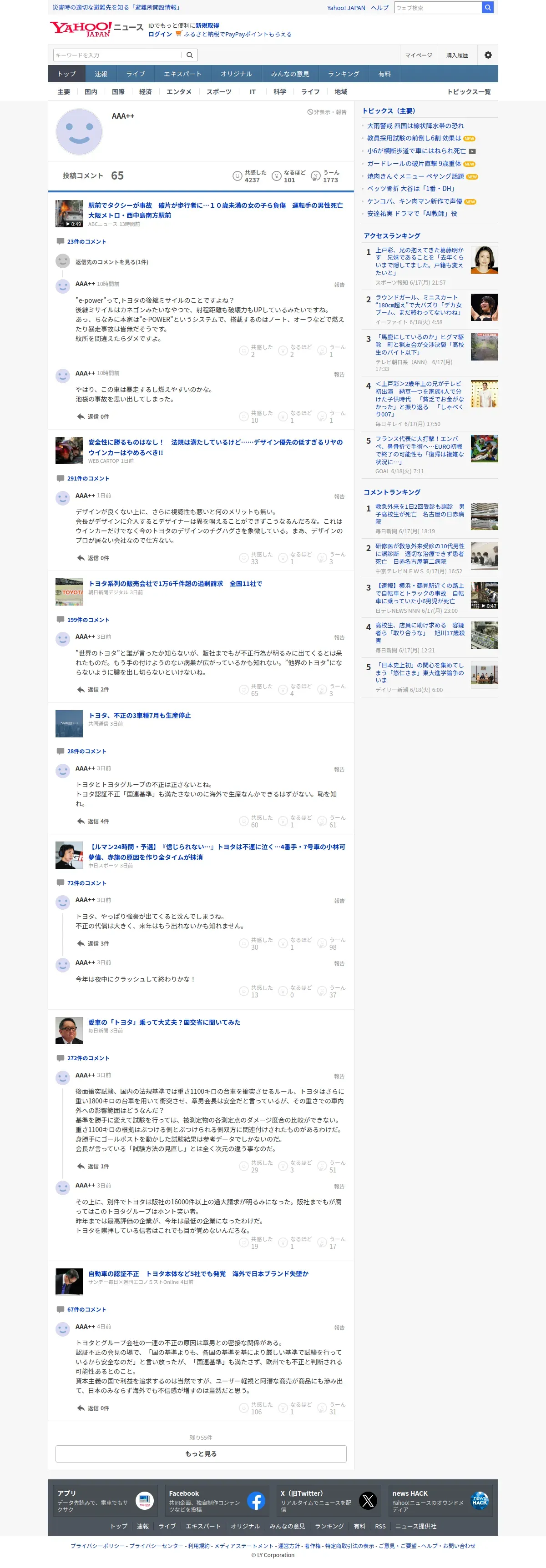Screen dimensions: 546x1568
Task: Click うーん face with count 61
Action: click(322, 821)
